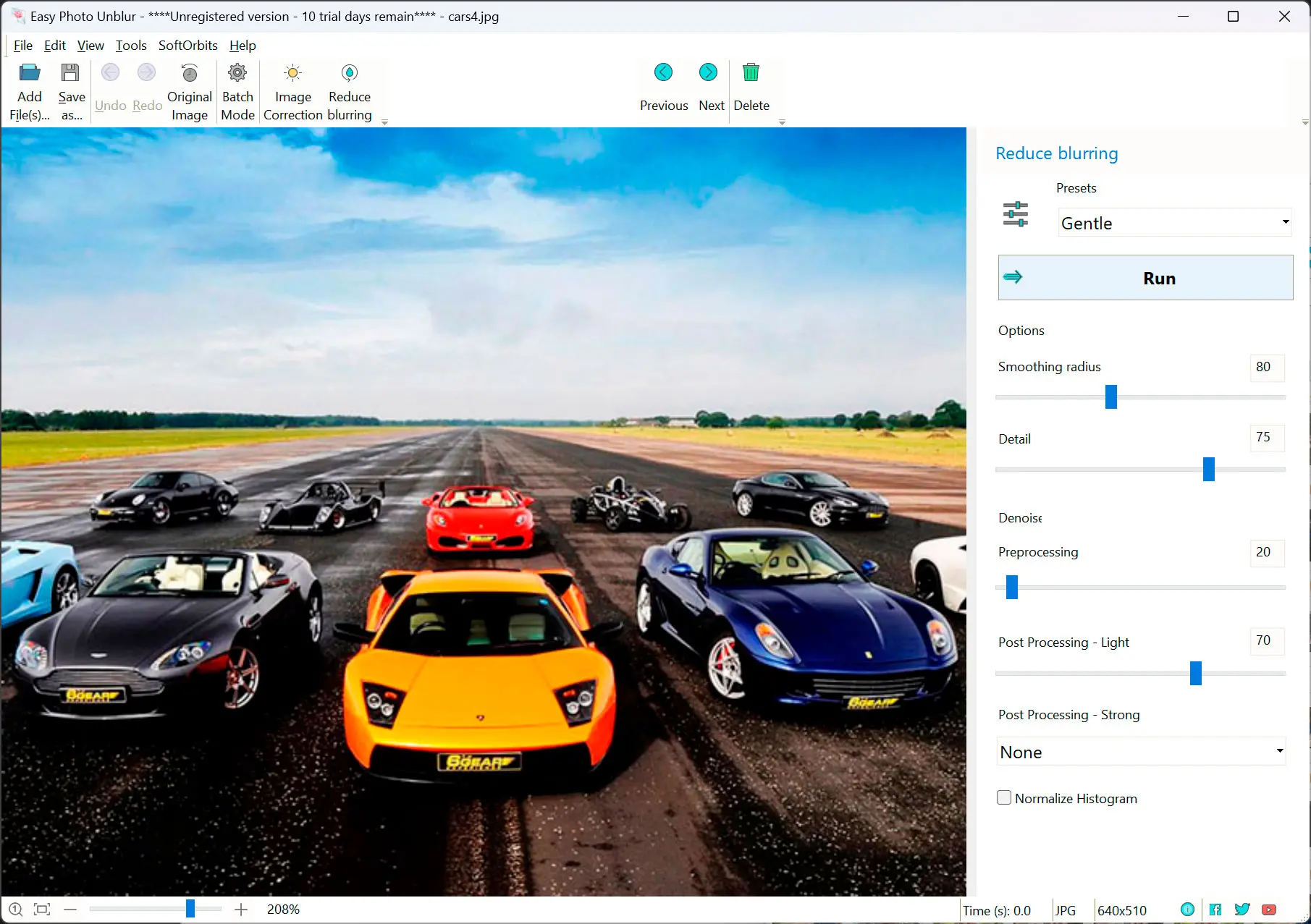Click the Add File(s) folder icon
Viewport: 1311px width, 924px height.
coord(29,73)
